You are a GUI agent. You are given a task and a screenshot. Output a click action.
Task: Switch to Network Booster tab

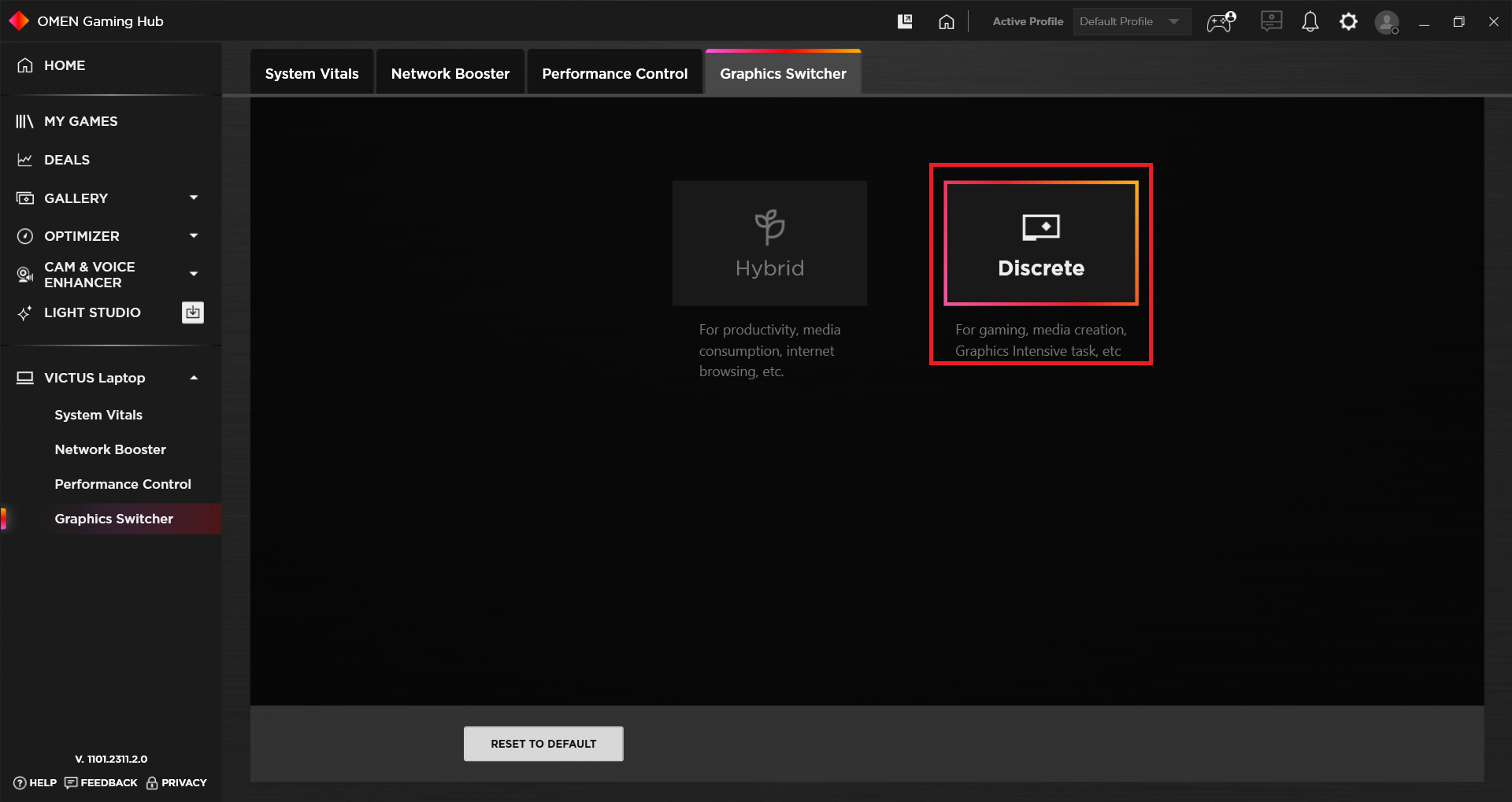[x=450, y=73]
